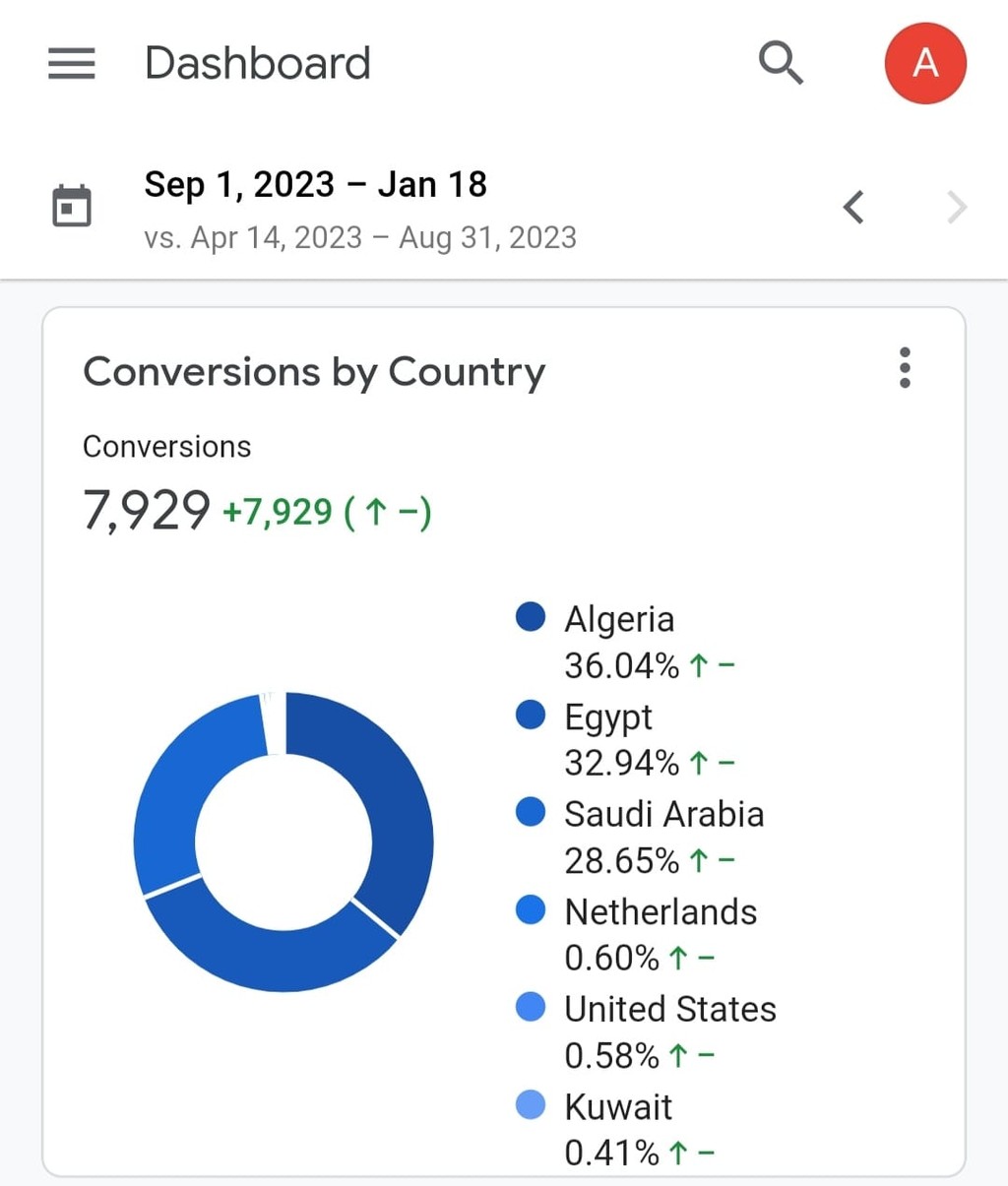
Task: Click the Dashboard page title
Action: coord(258,63)
